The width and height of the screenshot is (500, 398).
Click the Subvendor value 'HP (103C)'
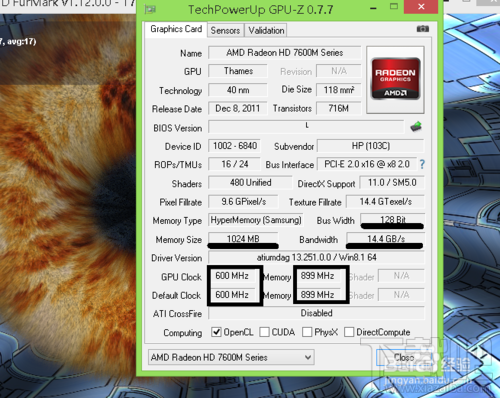pos(371,146)
